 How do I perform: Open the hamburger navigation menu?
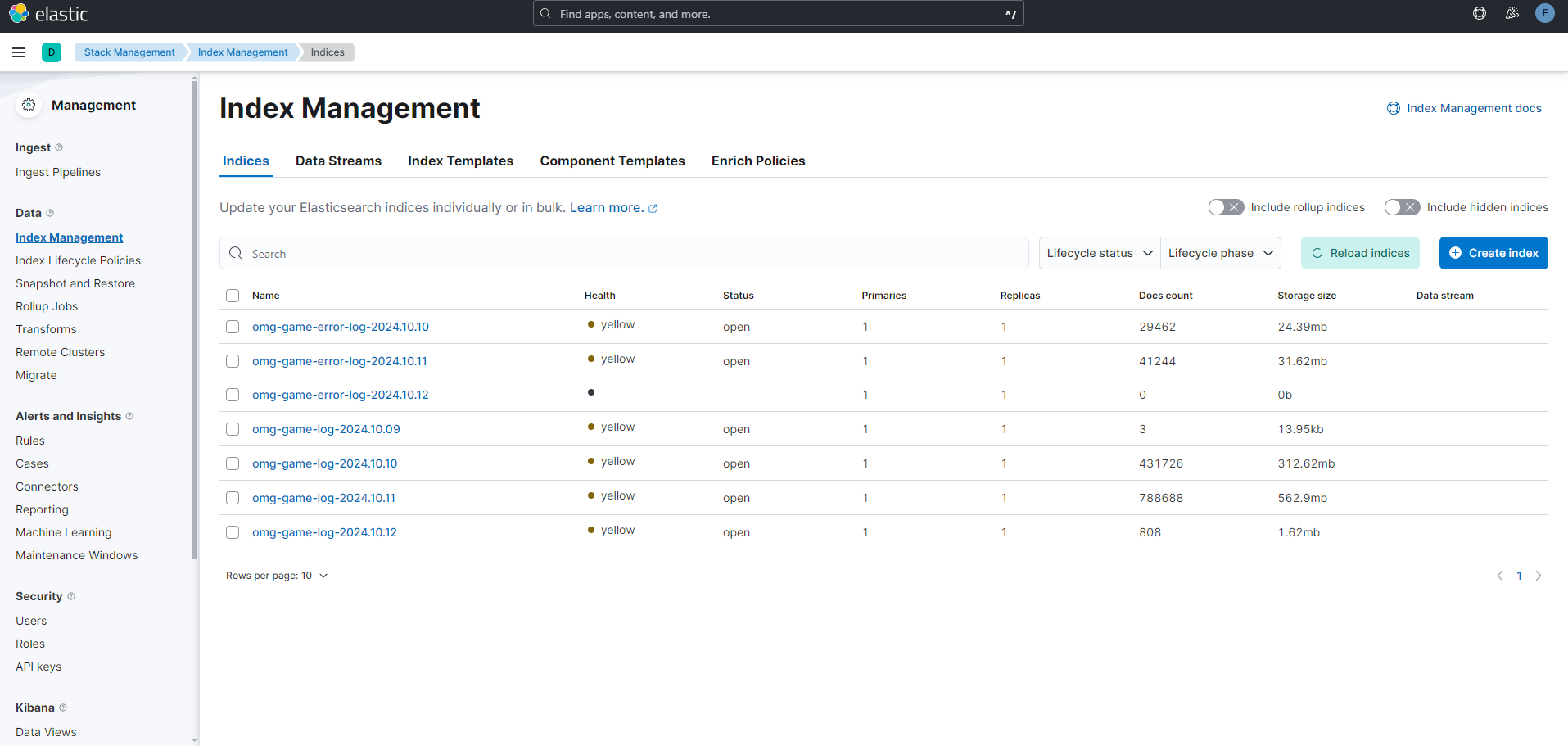19,52
